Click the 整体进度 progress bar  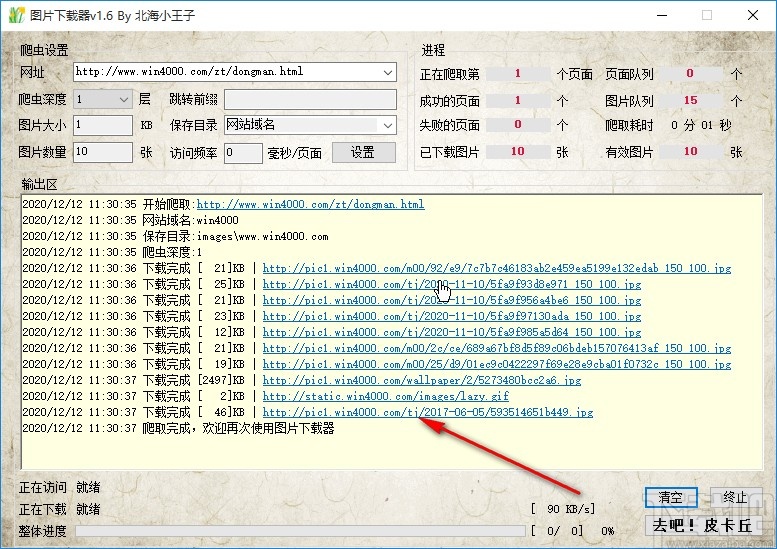[300, 531]
